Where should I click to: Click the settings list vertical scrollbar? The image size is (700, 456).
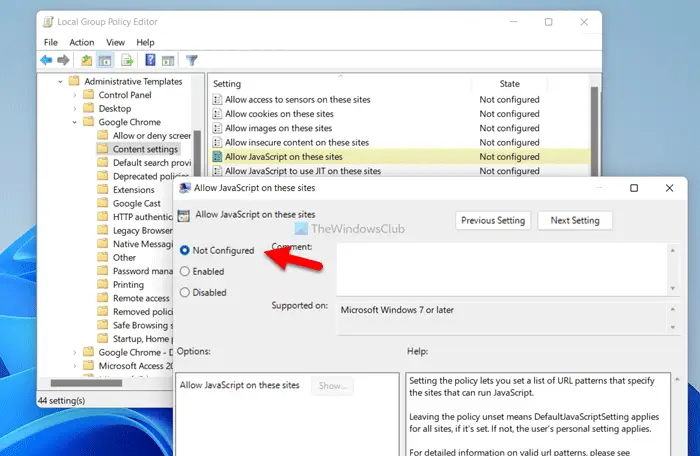pyautogui.click(x=594, y=130)
